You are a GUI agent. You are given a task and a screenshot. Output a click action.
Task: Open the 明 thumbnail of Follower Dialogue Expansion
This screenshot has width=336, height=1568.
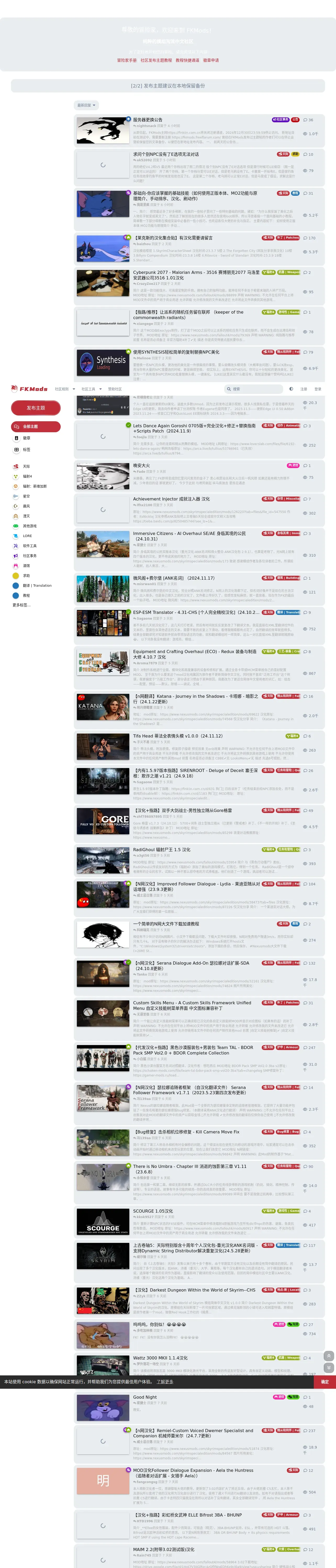103,1481
